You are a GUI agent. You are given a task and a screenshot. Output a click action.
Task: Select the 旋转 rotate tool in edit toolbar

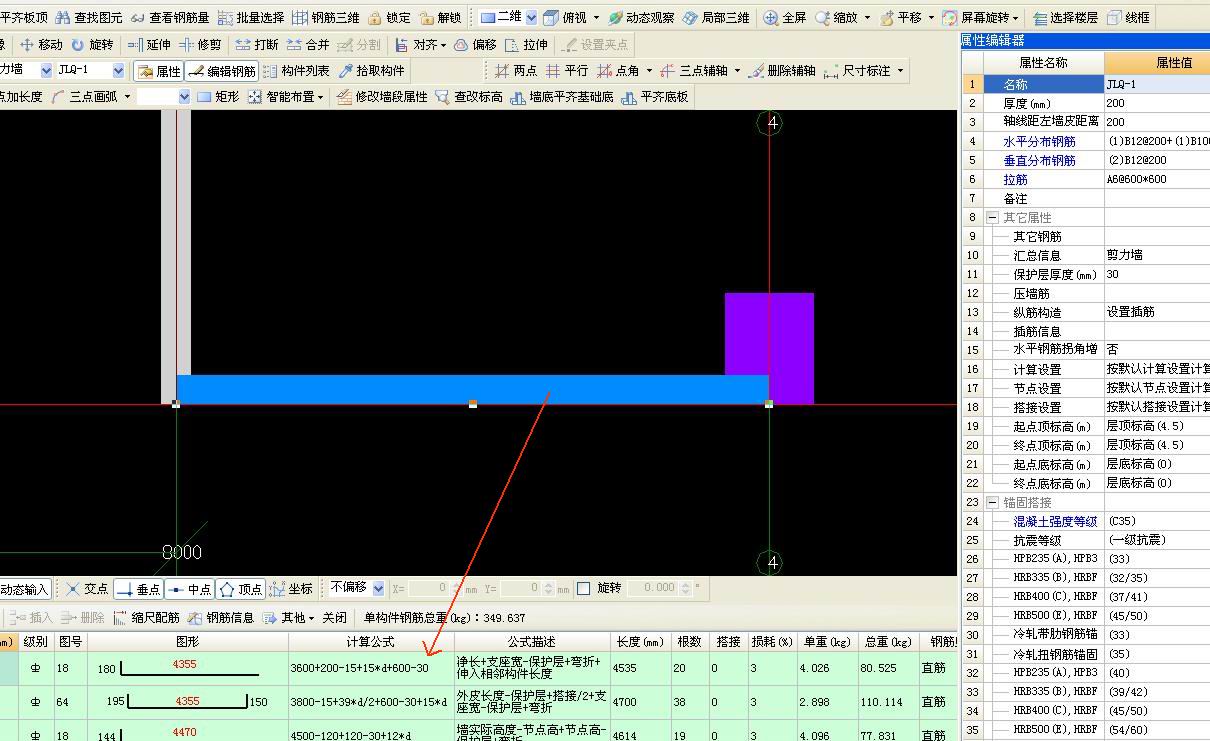coord(92,45)
